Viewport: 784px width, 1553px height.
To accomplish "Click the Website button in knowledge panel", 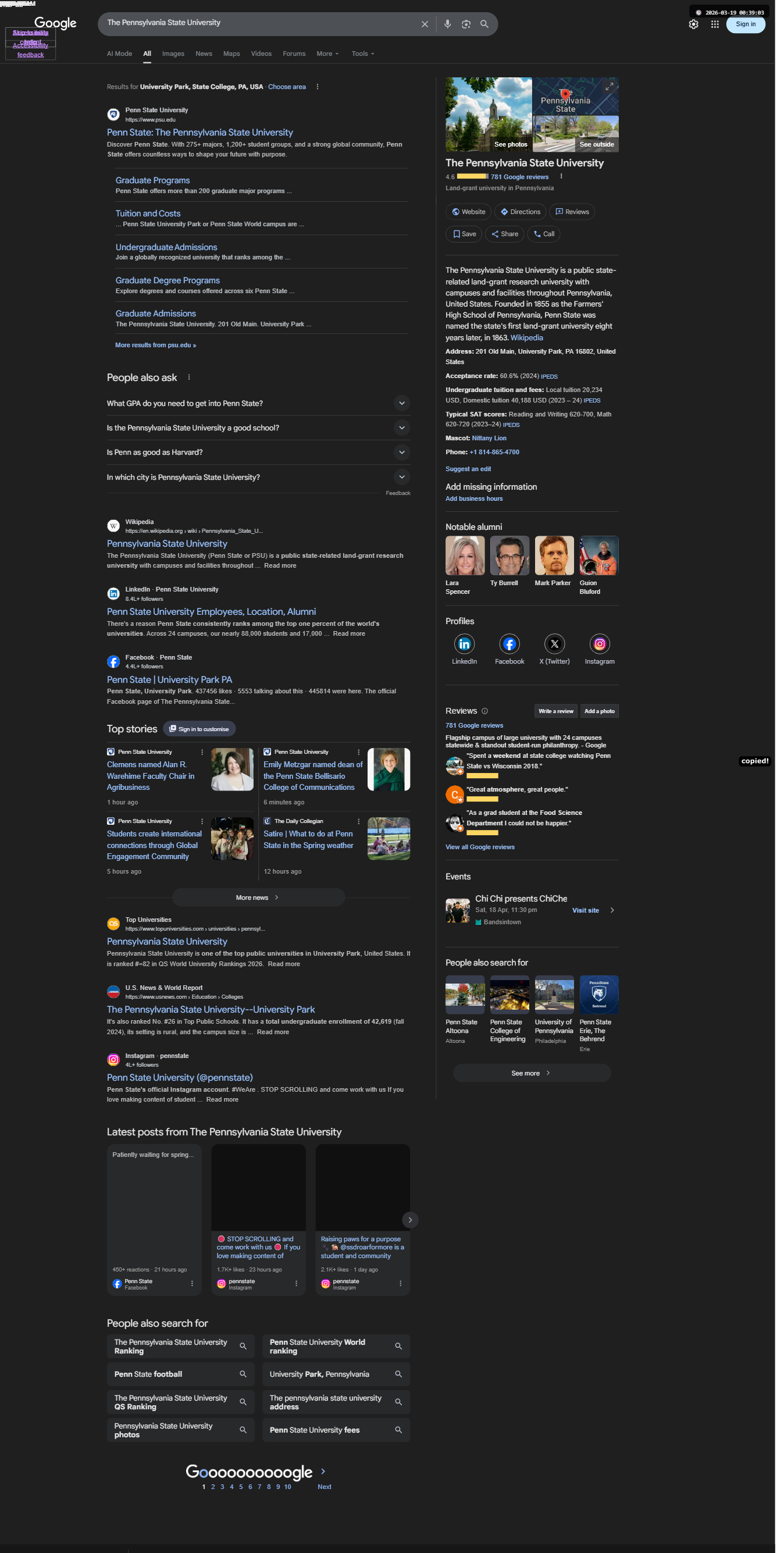I will (x=468, y=212).
